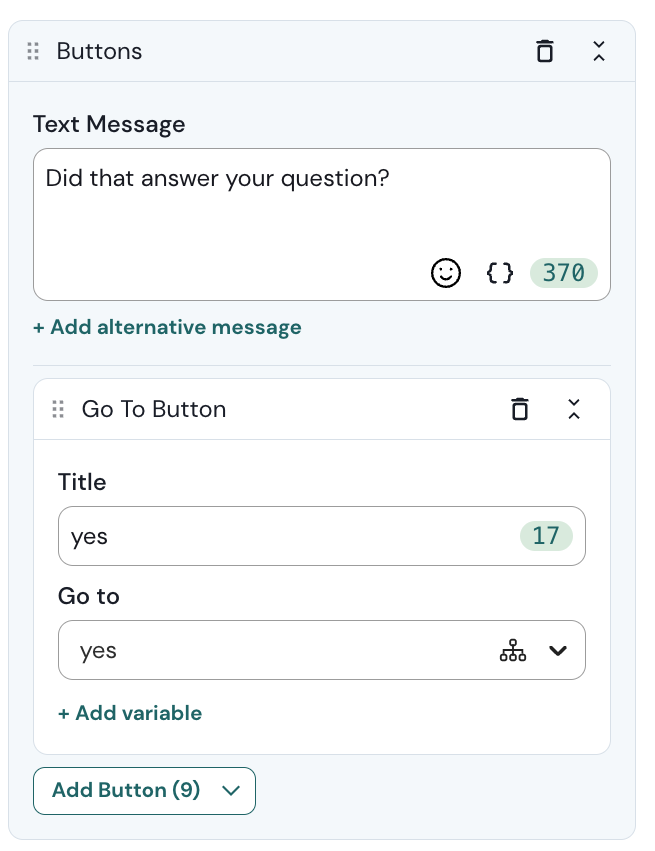Delete the Buttons block via trash icon
Screen dimensions: 655x851
tap(545, 51)
